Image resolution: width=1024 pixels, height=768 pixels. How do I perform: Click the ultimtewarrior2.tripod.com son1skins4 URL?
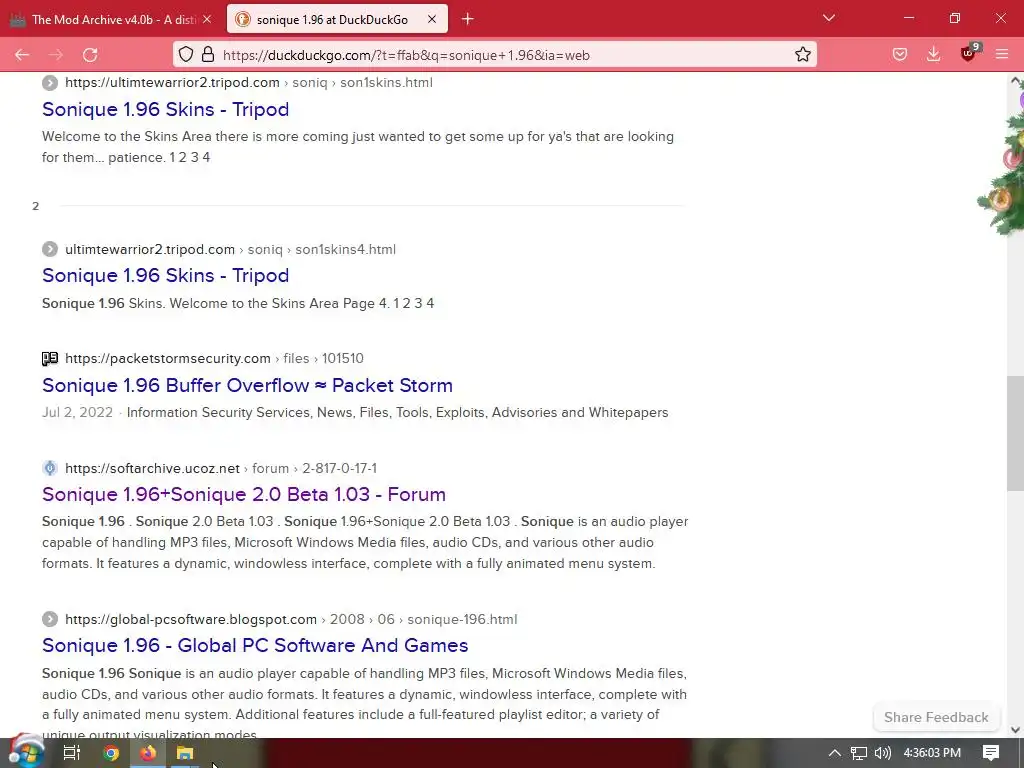(230, 249)
